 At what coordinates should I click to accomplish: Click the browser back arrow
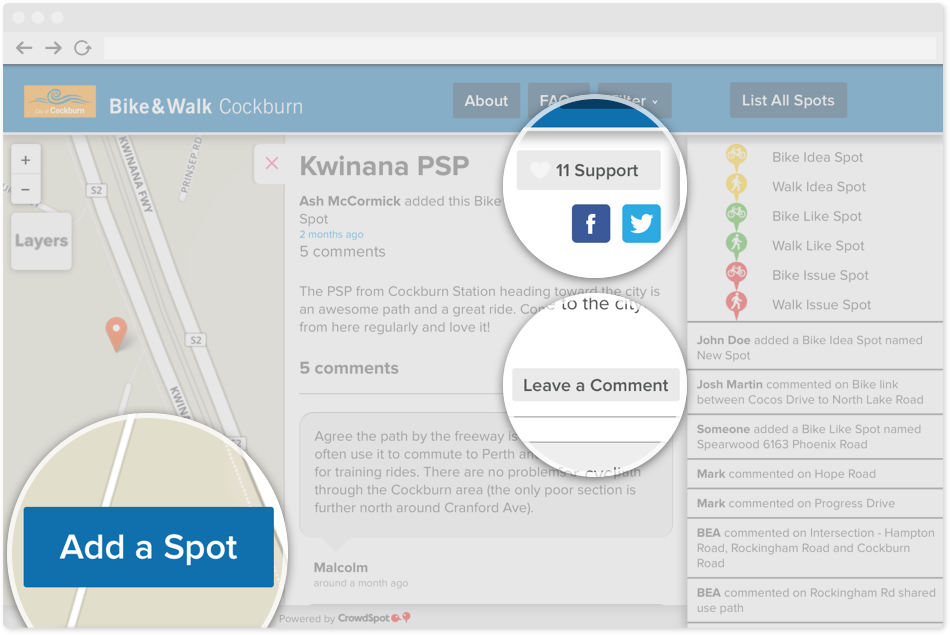point(24,48)
